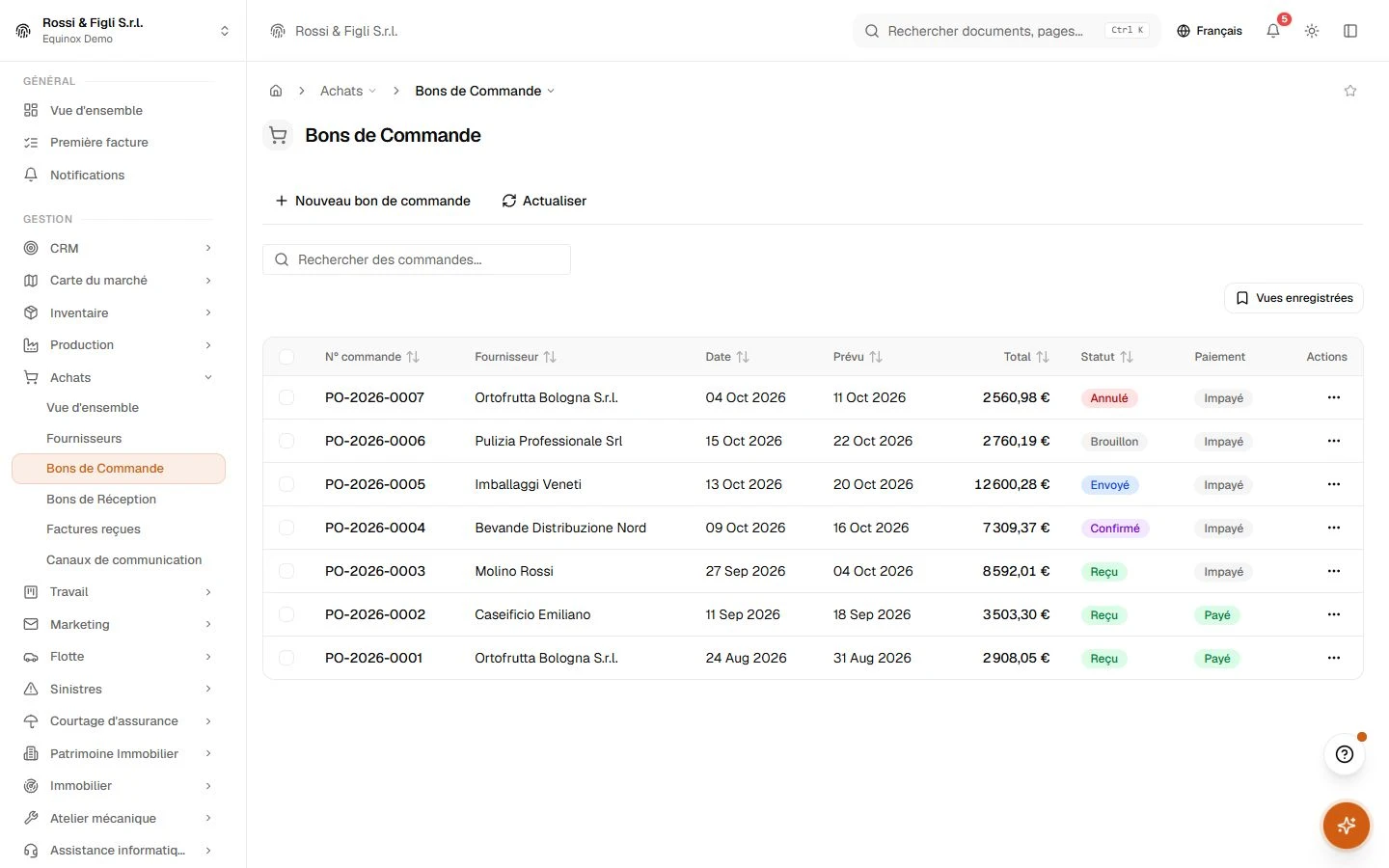Open Fournisseurs in the sidebar
Screen dimensions: 1389x868
pyautogui.click(x=84, y=438)
